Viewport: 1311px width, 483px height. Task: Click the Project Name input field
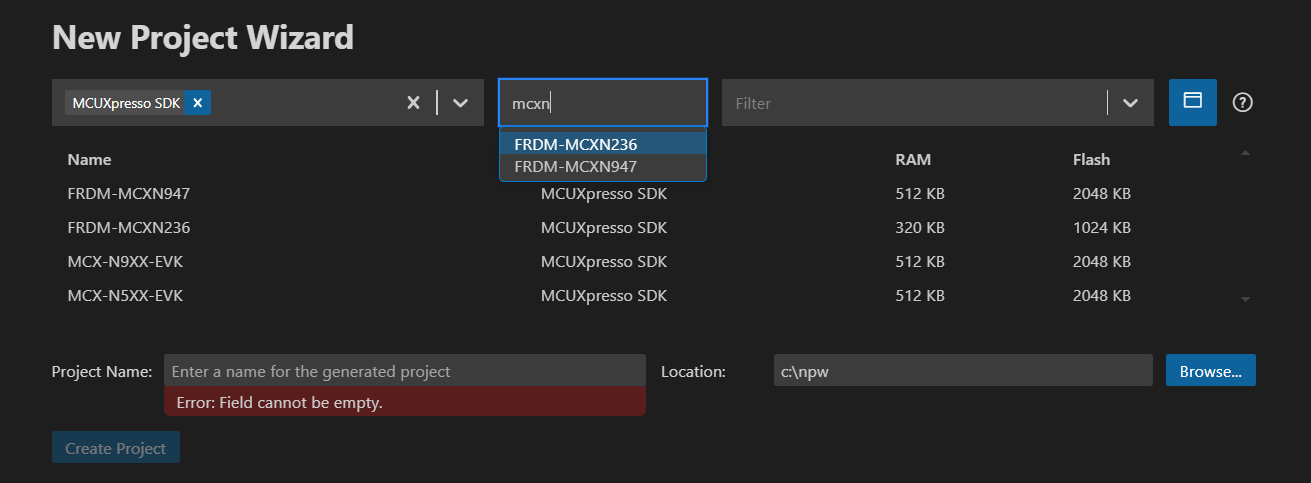[404, 371]
